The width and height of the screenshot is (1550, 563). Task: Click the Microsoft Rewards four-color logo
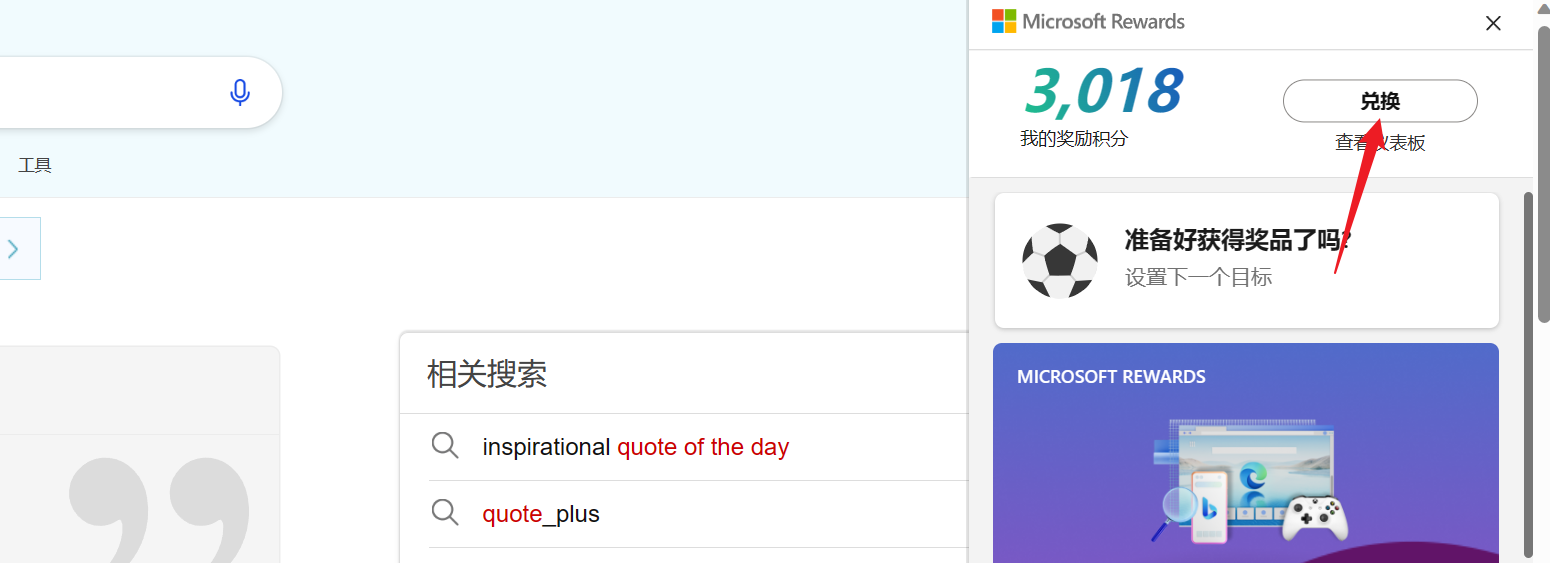[x=1003, y=21]
